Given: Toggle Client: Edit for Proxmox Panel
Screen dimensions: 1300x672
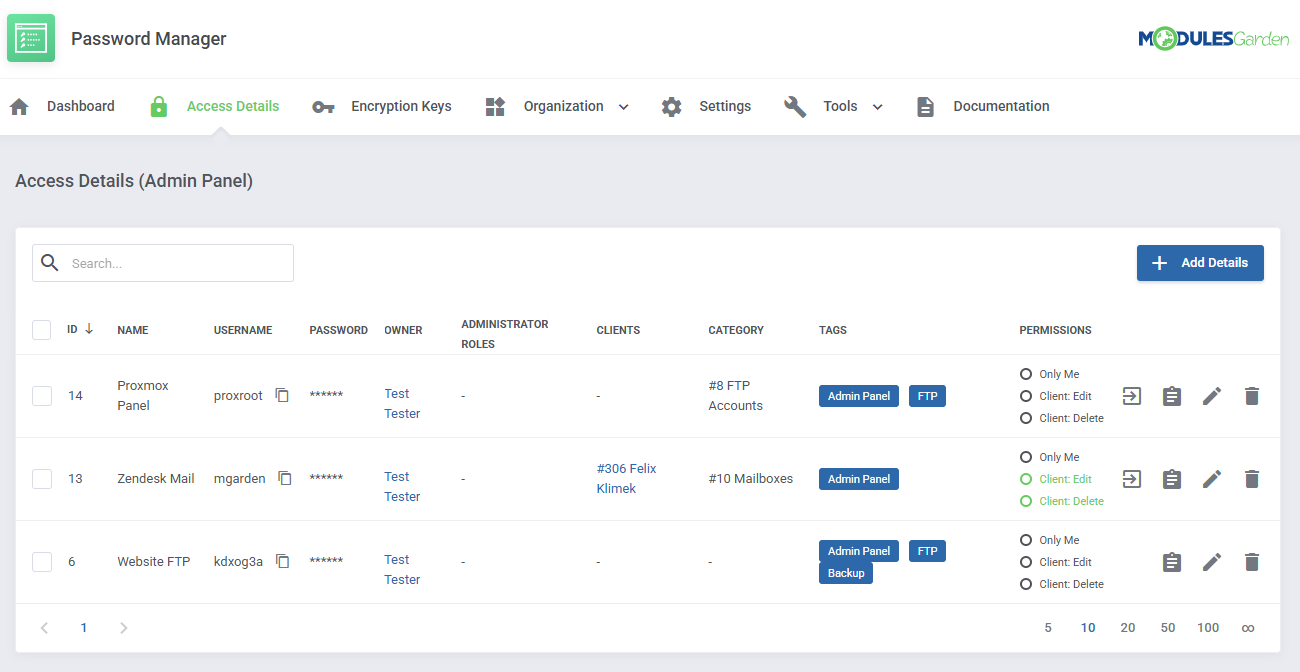Looking at the screenshot, I should click(1026, 396).
